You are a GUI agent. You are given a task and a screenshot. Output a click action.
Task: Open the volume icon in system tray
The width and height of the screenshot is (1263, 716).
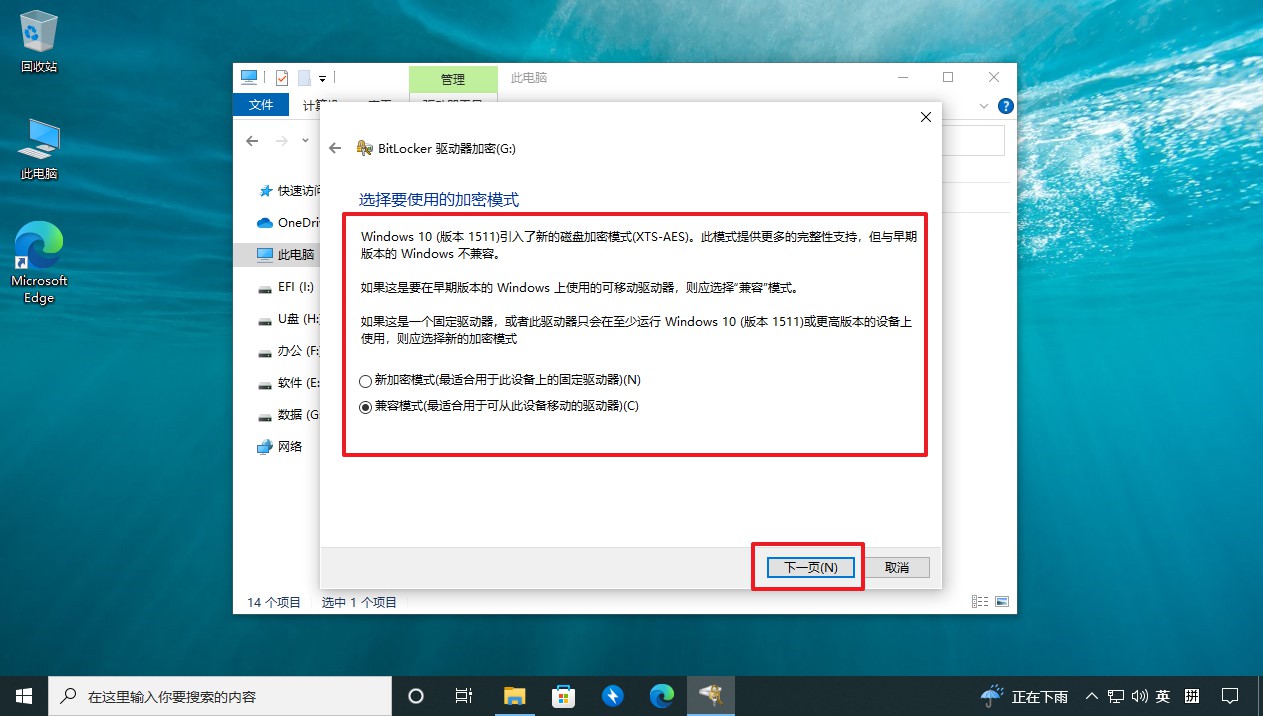1140,695
